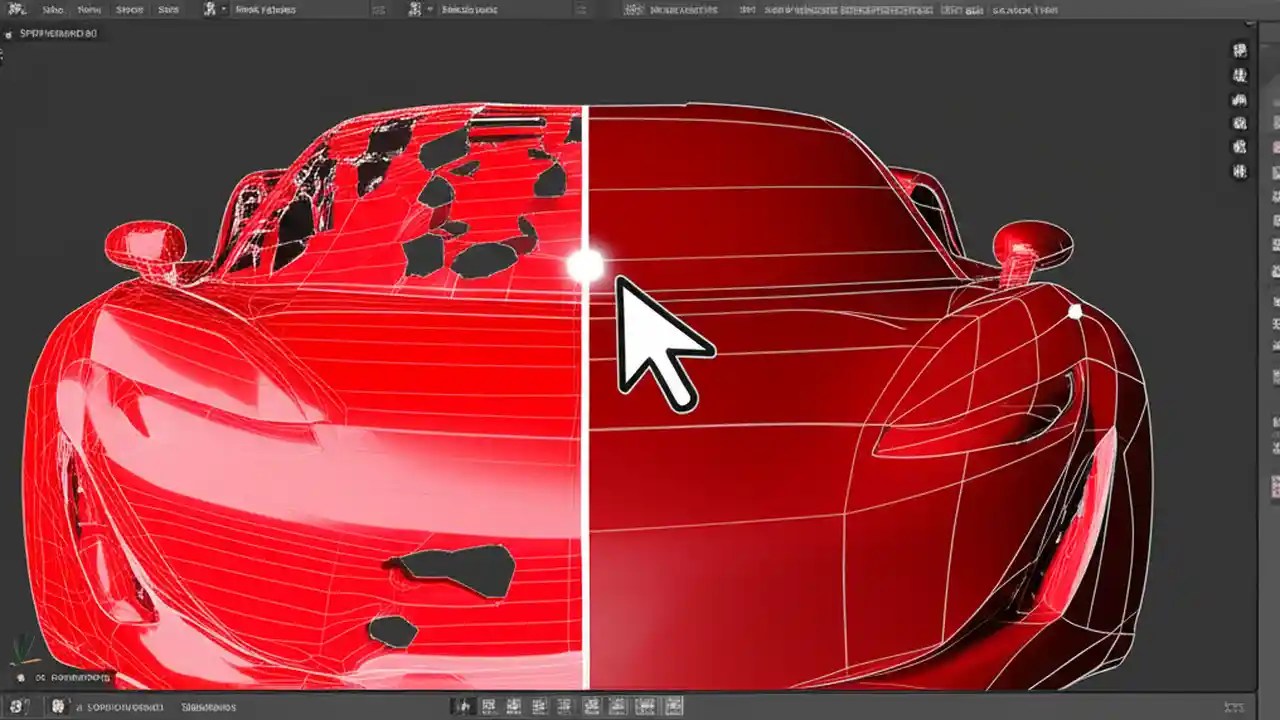Select the snapping magnet icon in the toolbar
The width and height of the screenshot is (1280, 720).
click(415, 9)
